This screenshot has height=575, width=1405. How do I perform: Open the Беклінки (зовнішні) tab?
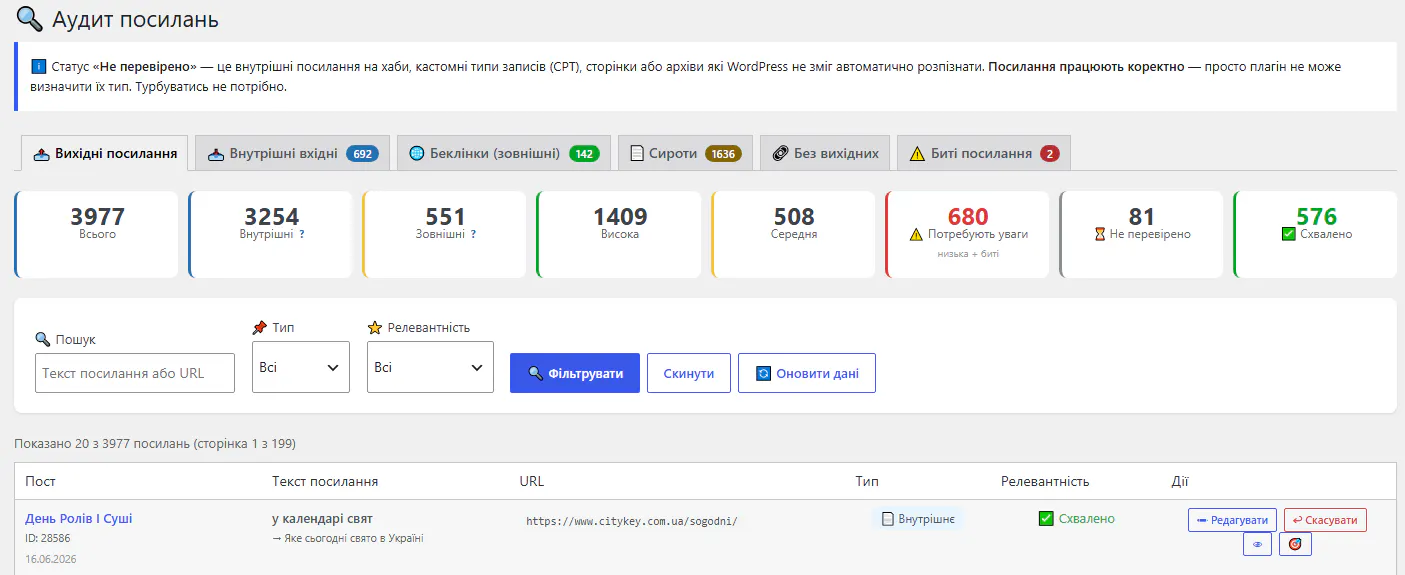[504, 153]
